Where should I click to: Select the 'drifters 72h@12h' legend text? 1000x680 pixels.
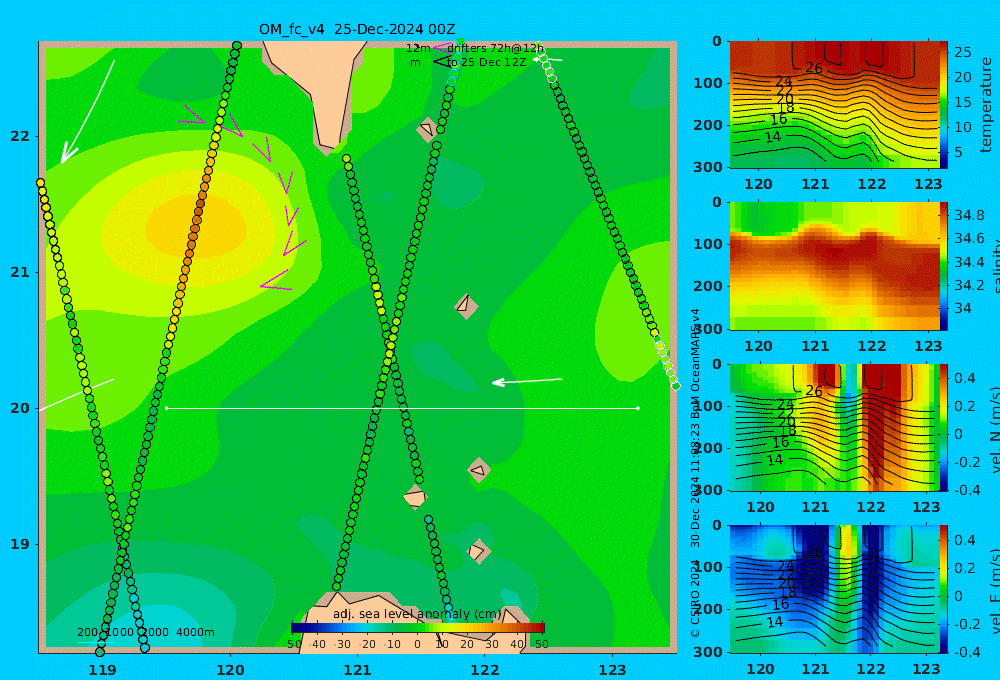(495, 48)
